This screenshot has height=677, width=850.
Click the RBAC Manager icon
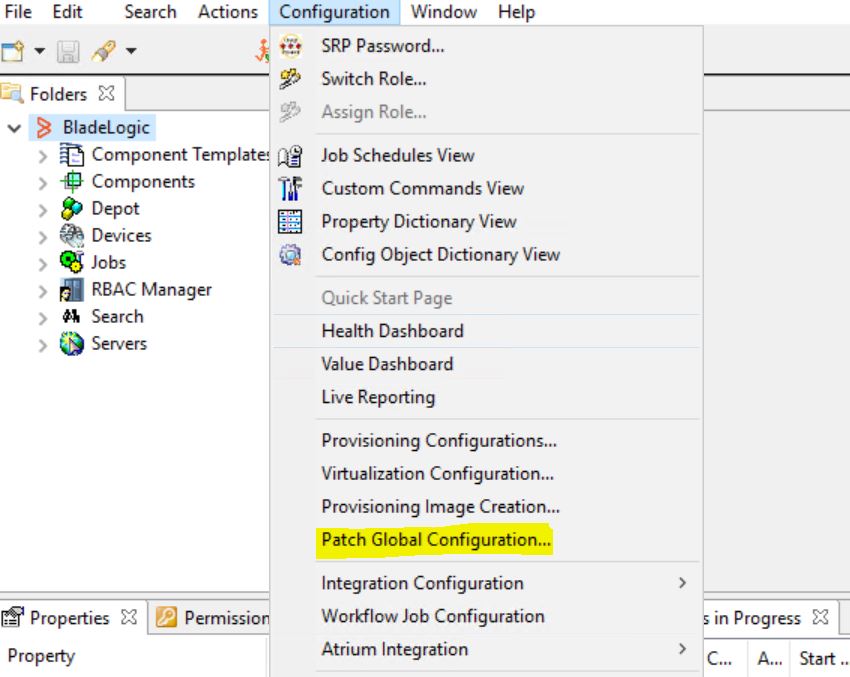[x=71, y=290]
